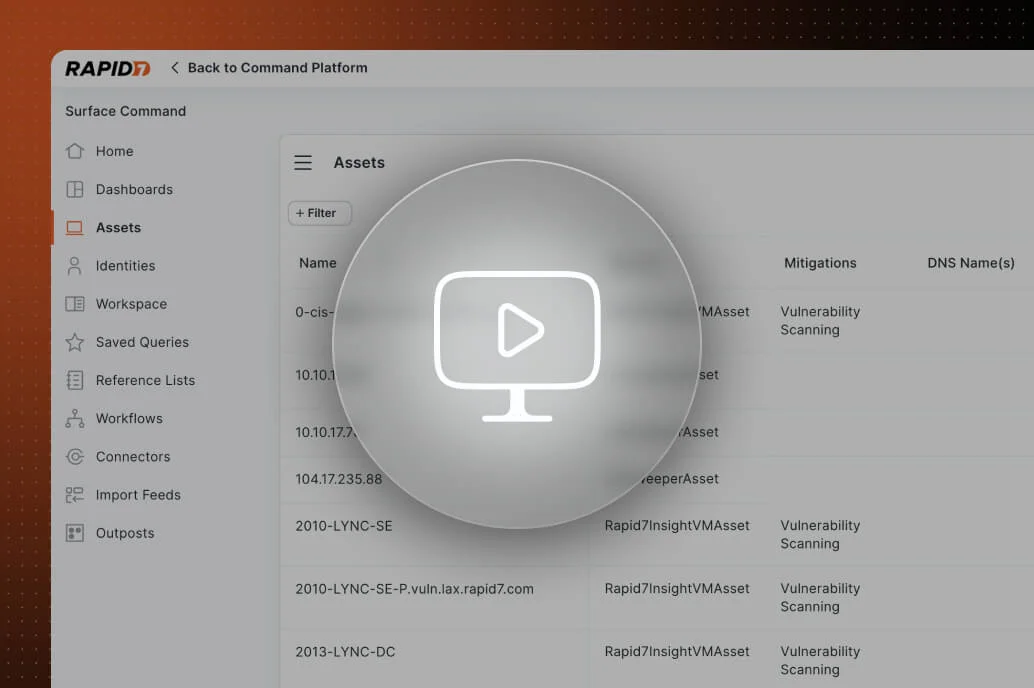Viewport: 1034px width, 688px height.
Task: Toggle the hamburger menu beside Assets
Action: [303, 163]
